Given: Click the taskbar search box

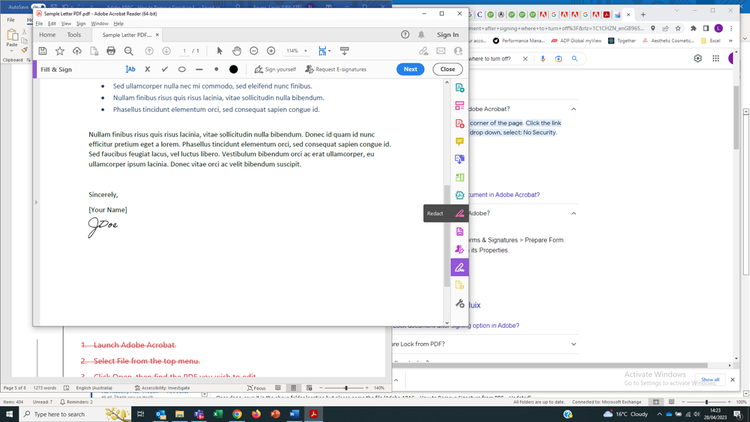Looking at the screenshot, I should [76, 414].
